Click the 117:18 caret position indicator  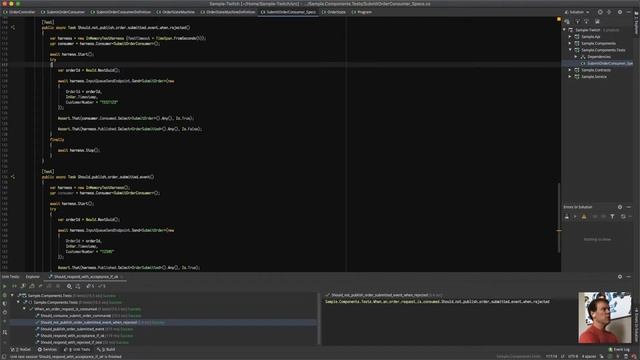click(551, 356)
